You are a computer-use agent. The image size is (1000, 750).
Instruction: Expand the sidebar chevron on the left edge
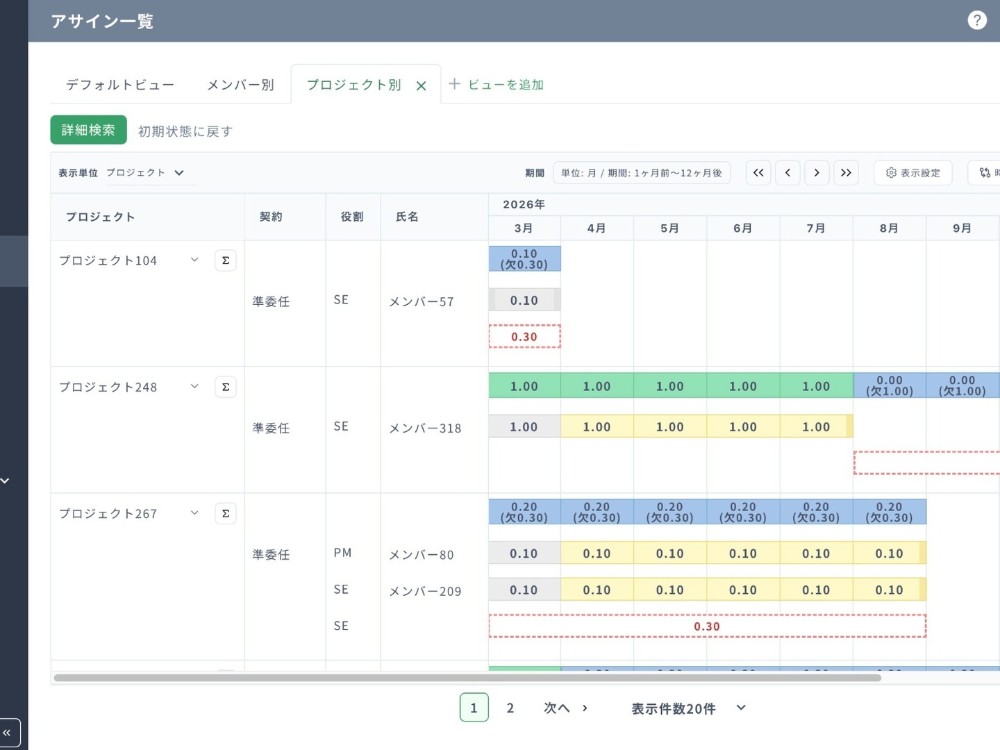pos(5,480)
